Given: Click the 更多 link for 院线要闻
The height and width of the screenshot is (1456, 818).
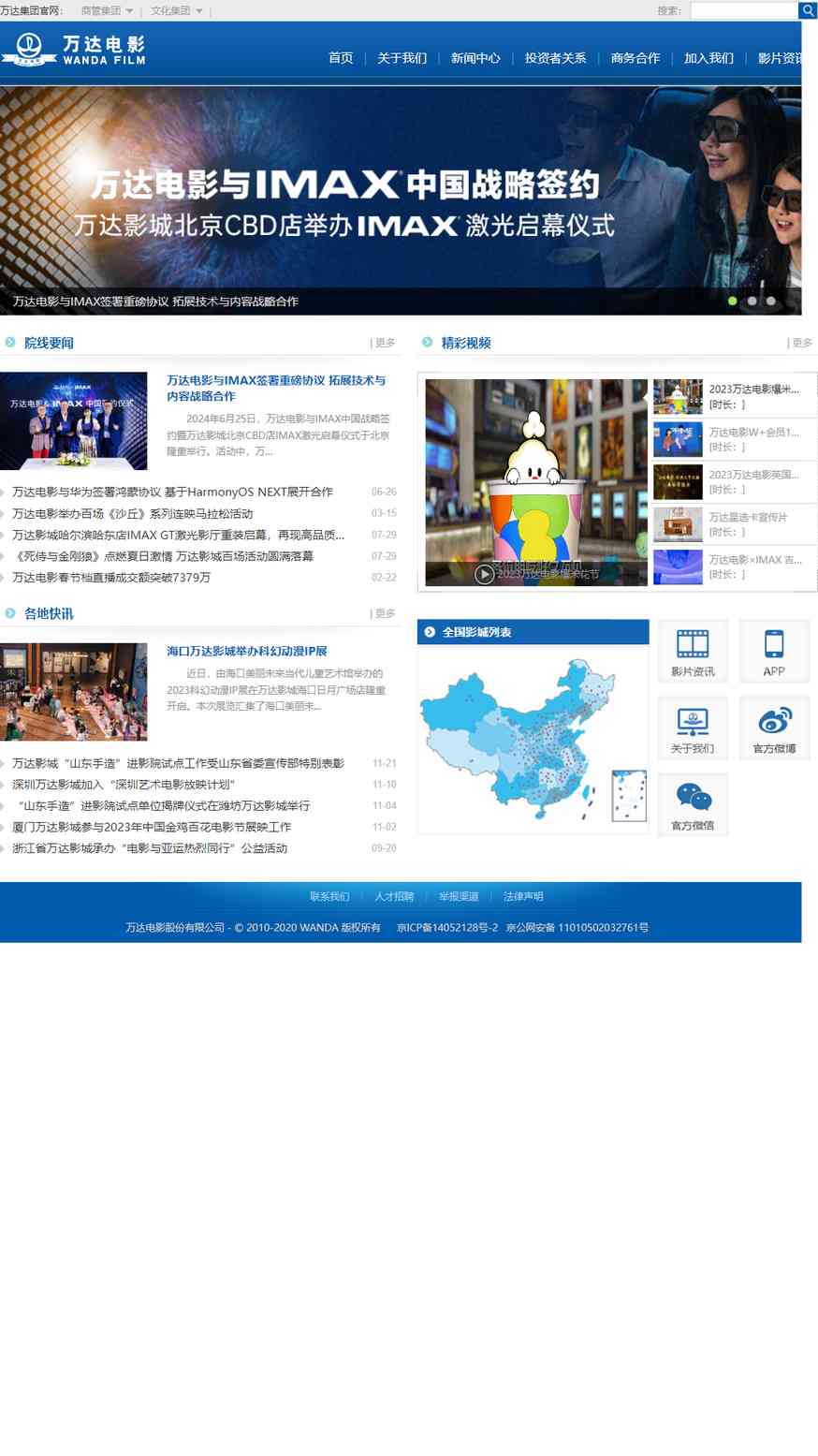Looking at the screenshot, I should coord(383,343).
